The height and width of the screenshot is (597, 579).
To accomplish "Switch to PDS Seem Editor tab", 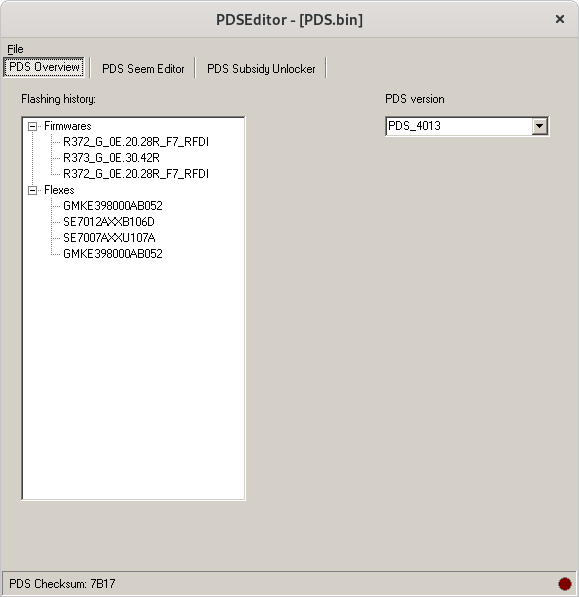I will point(143,69).
